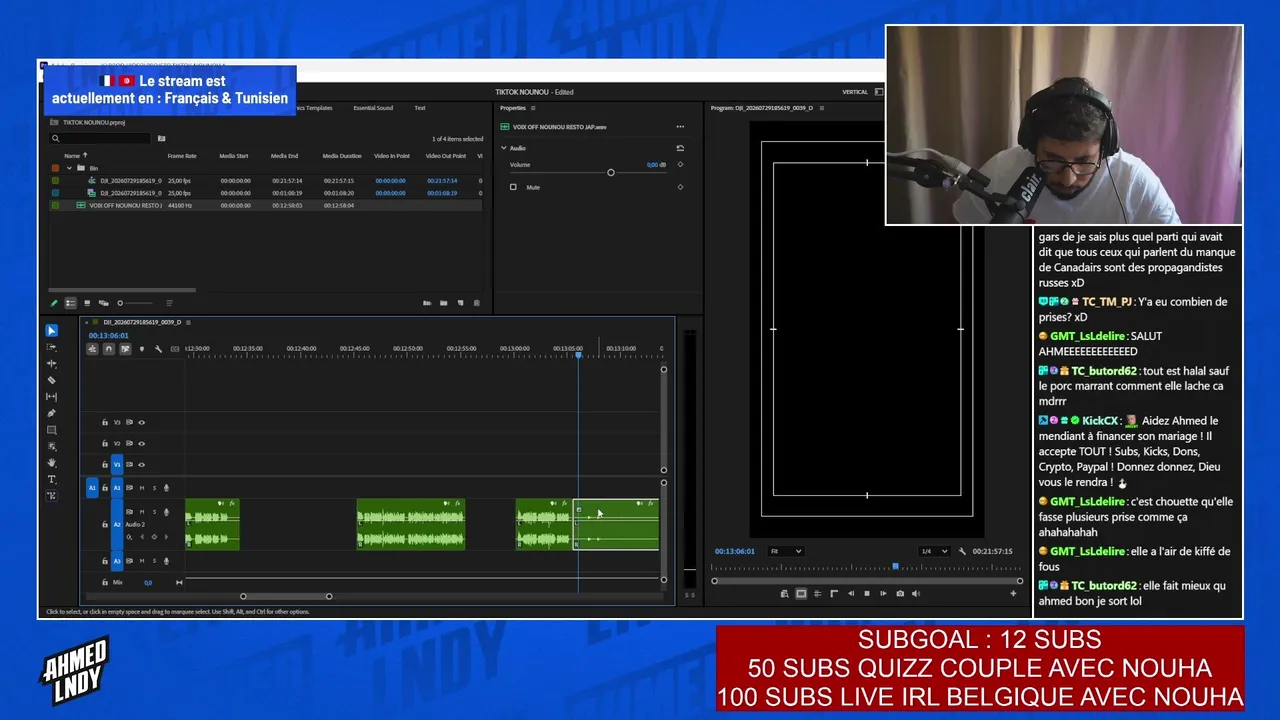Click the search-bin filter icon beside the search field
Screen dimensions: 1280x720
(161, 139)
